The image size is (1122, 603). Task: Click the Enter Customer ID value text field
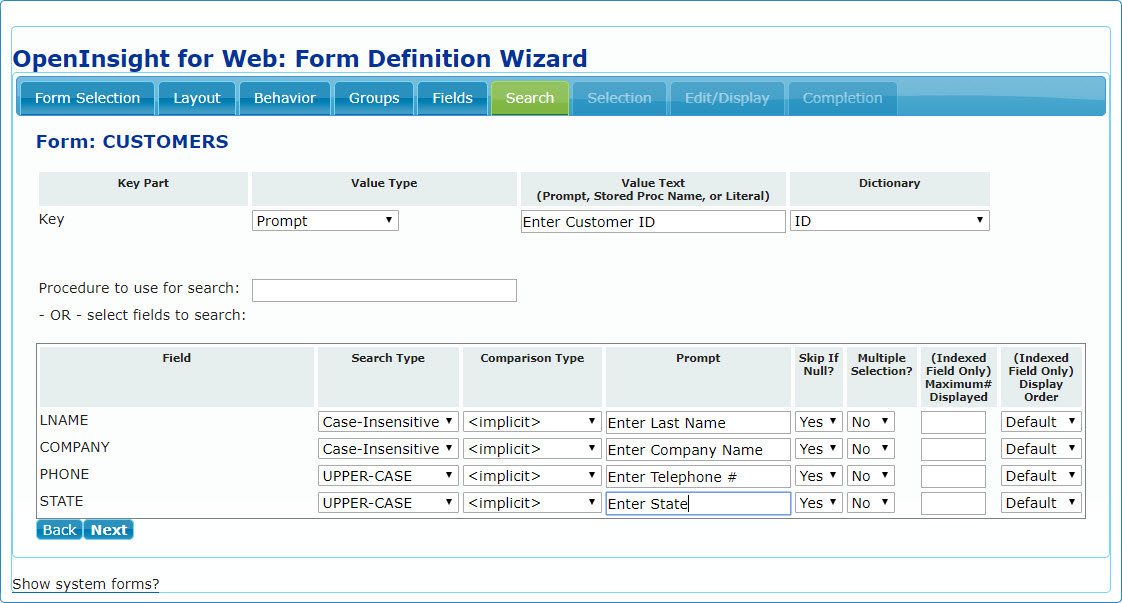pyautogui.click(x=653, y=222)
